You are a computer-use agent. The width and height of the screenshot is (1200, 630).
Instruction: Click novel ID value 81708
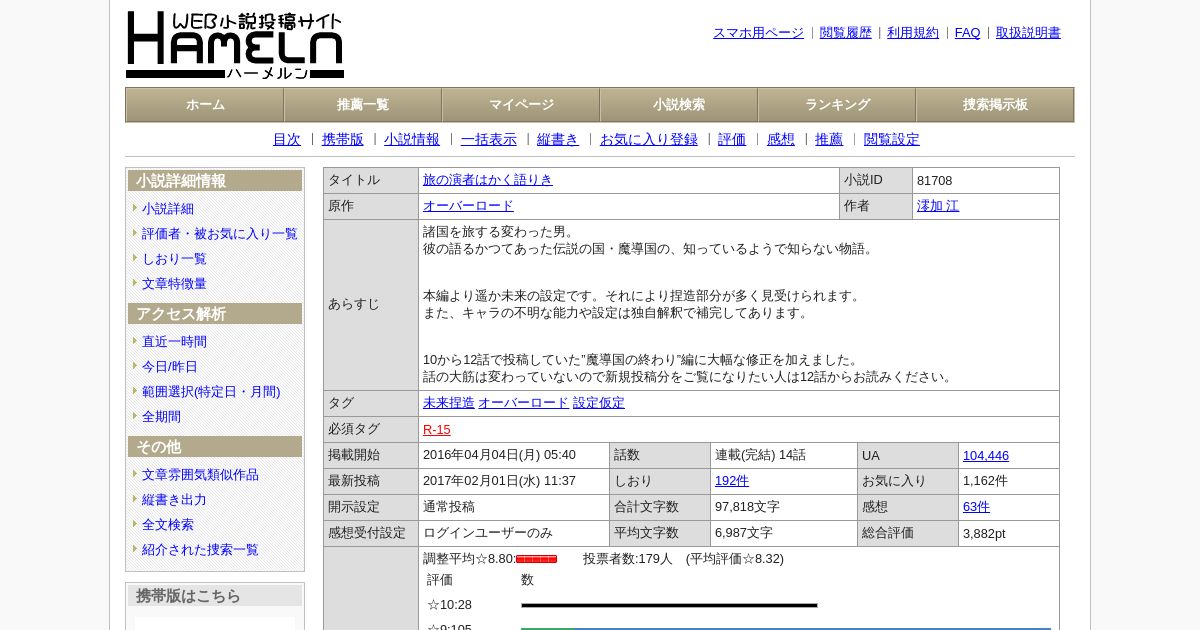[935, 181]
